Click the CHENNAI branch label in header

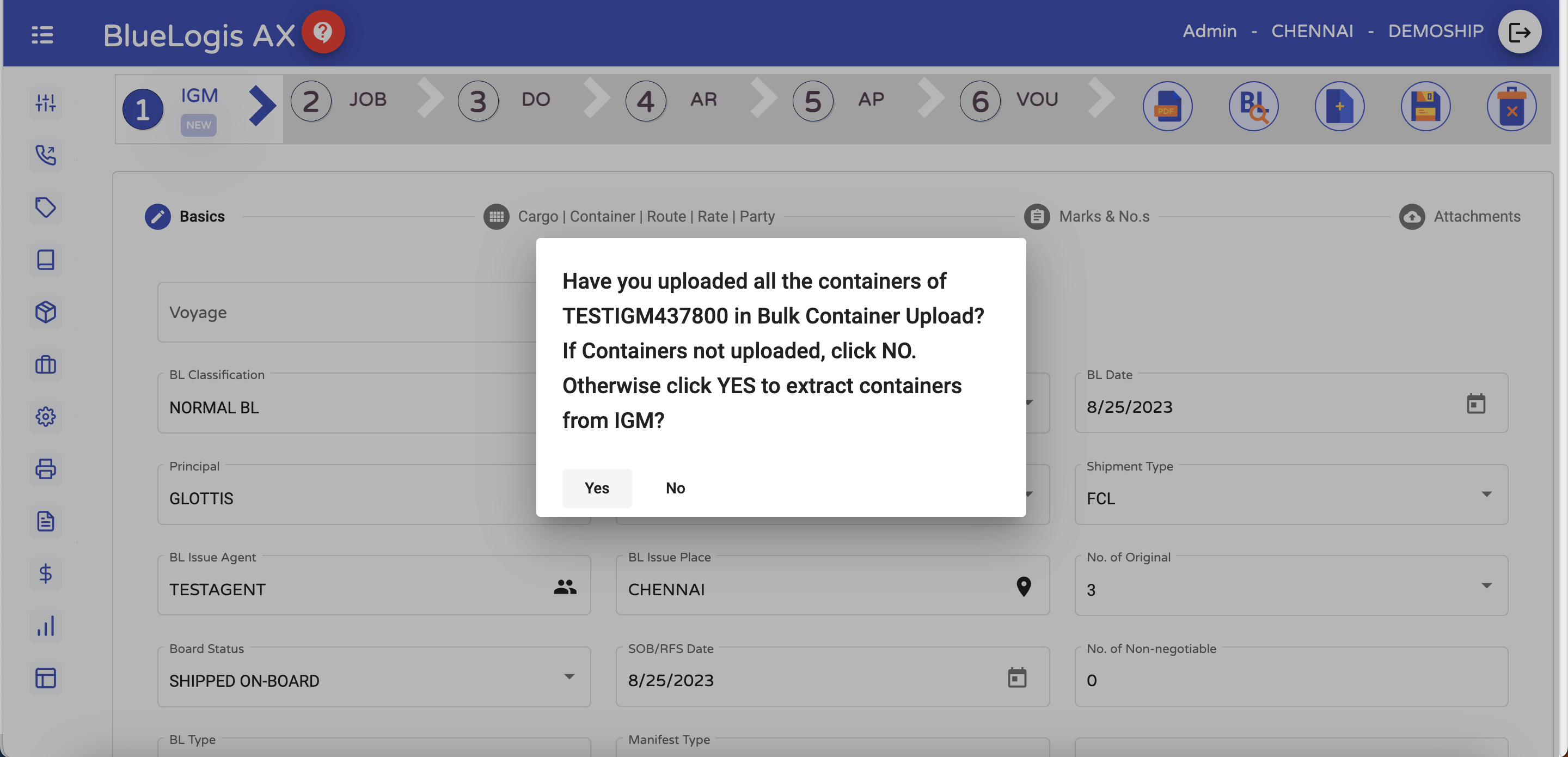click(1312, 30)
